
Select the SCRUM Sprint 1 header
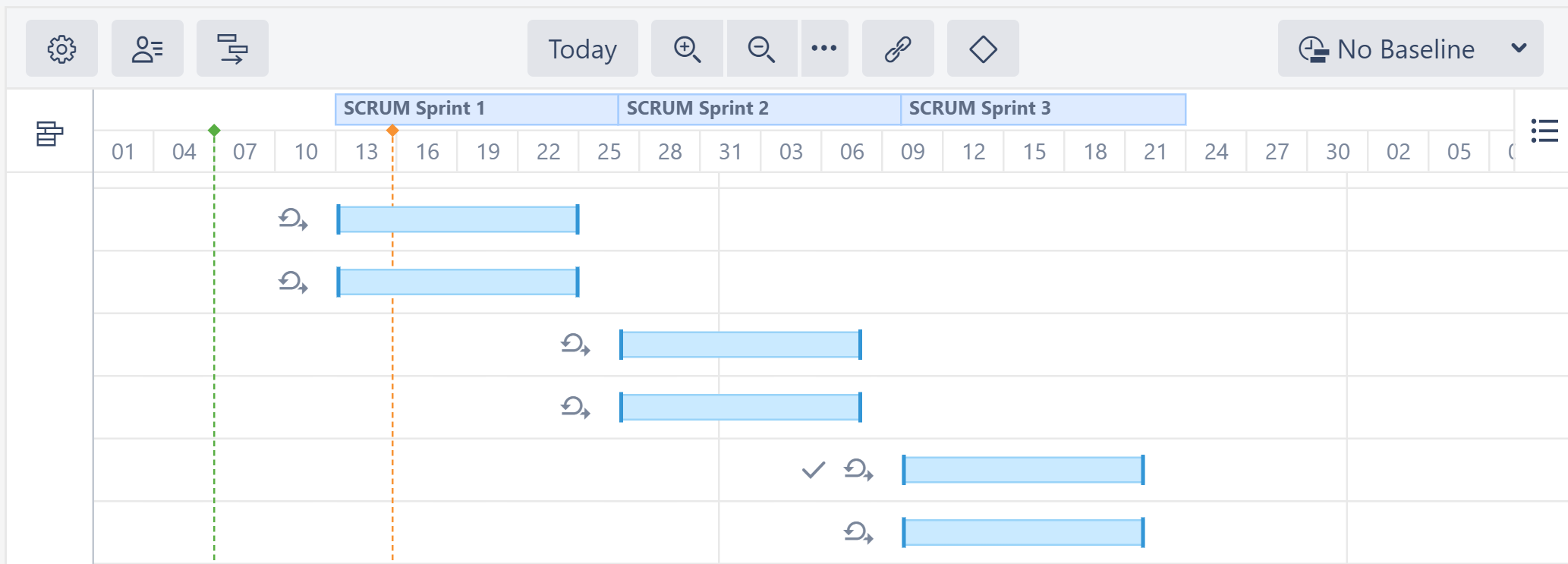coord(476,109)
